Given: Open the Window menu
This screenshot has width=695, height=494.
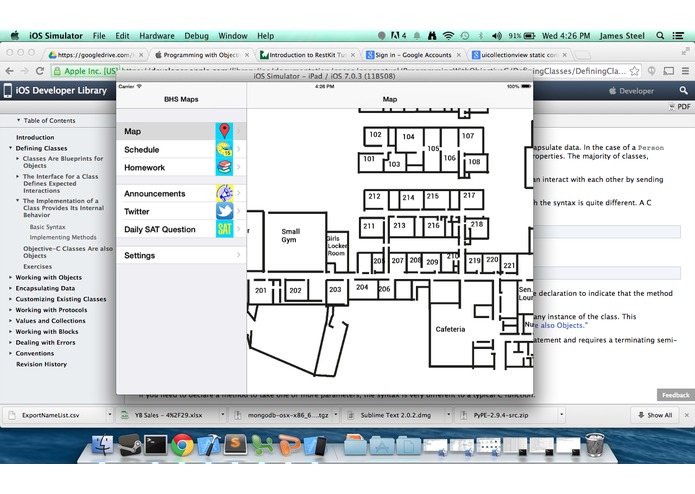Looking at the screenshot, I should [233, 36].
